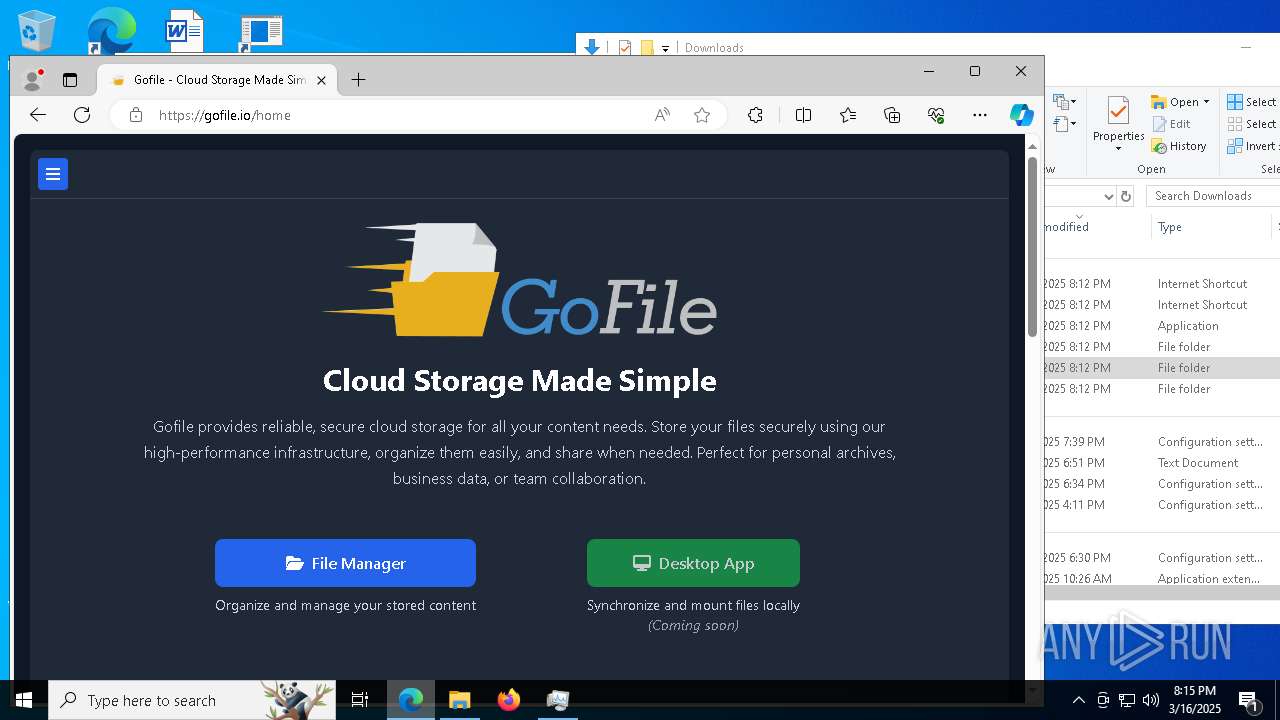The image size is (1280, 720).
Task: Click scroll-up arrow of Edge page
Action: [x=1032, y=146]
